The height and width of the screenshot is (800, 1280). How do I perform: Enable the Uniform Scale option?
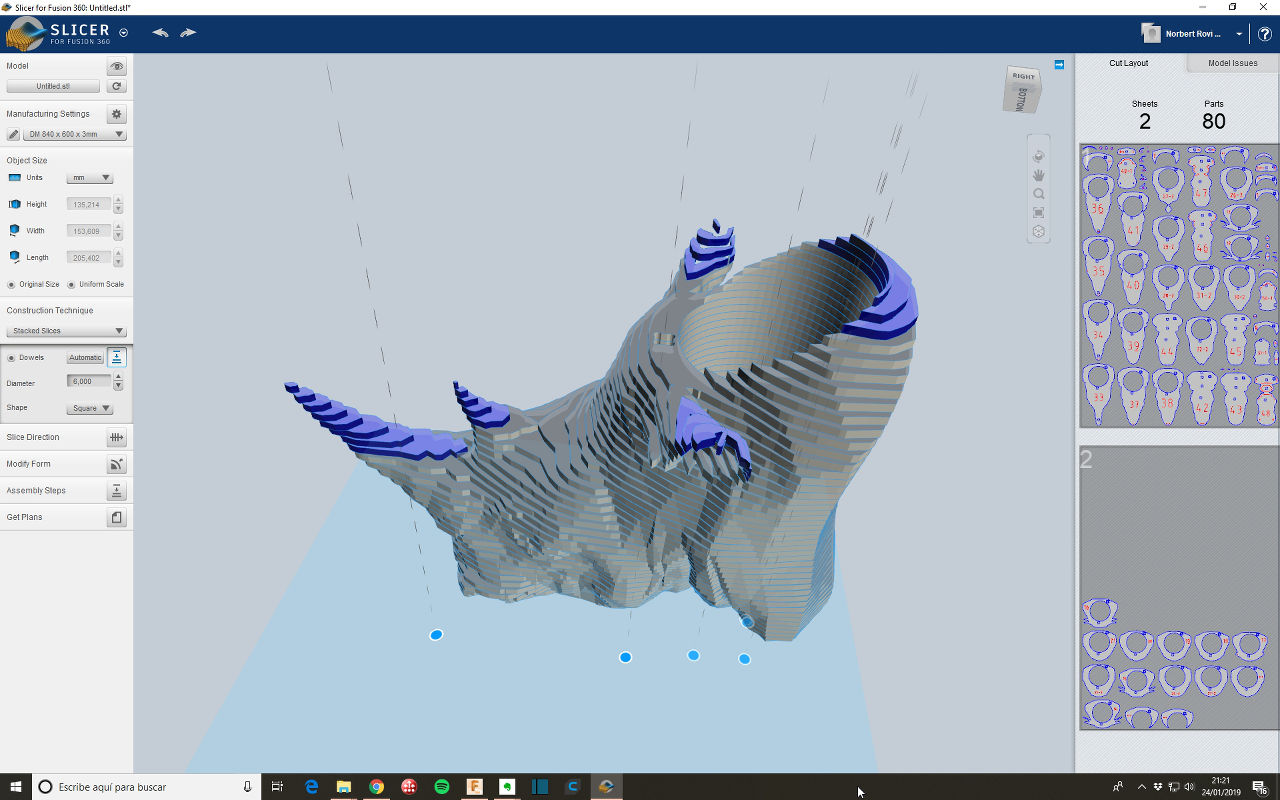click(x=72, y=284)
